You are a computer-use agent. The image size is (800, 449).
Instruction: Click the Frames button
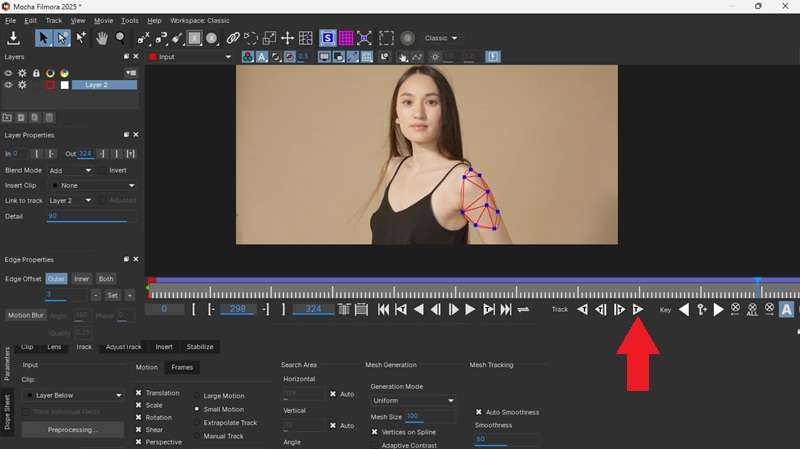(x=182, y=367)
